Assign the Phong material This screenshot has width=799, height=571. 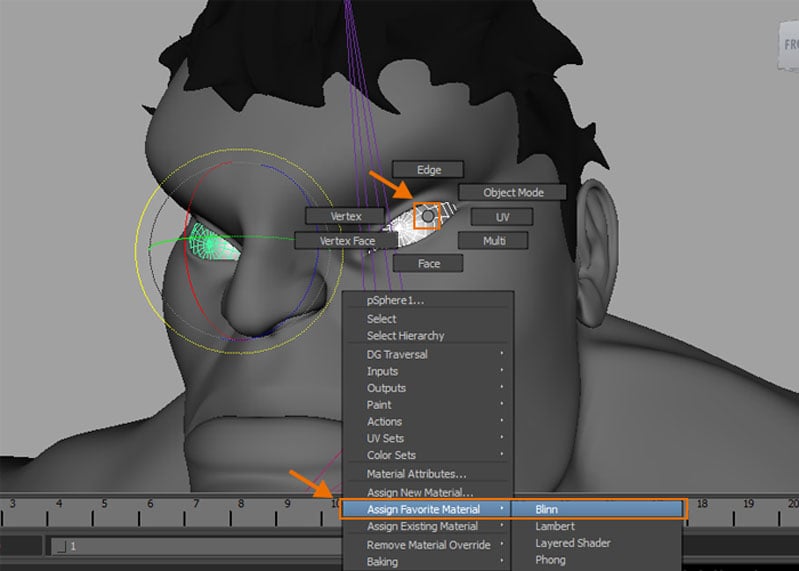[x=597, y=560]
